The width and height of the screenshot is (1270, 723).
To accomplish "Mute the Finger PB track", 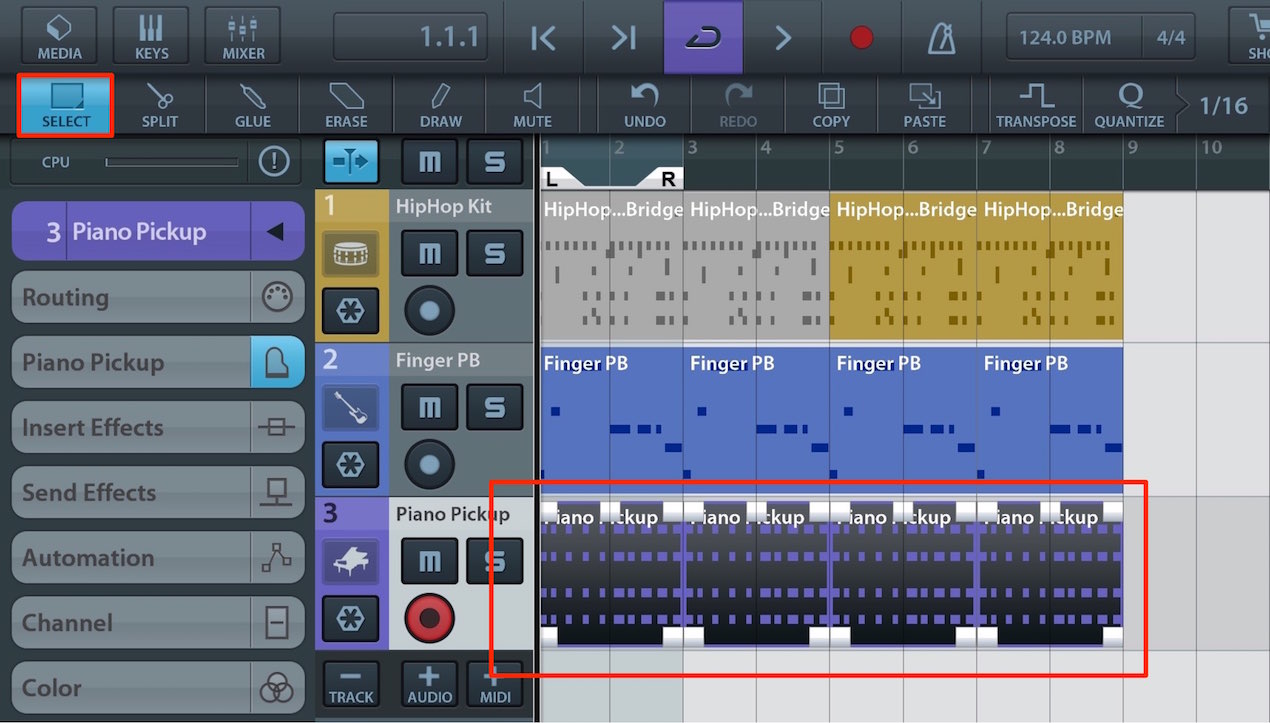I will click(429, 408).
